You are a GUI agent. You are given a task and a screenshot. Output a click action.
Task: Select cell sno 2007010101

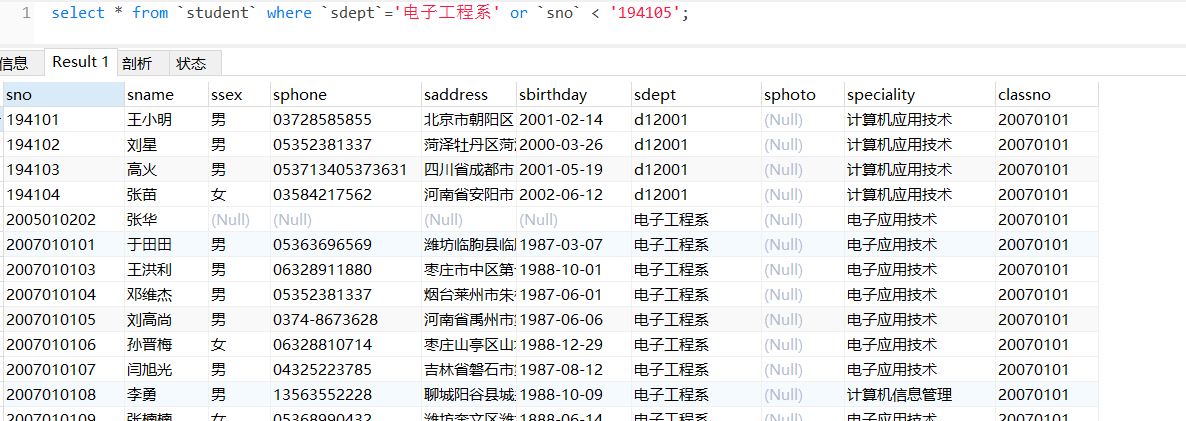[64, 244]
